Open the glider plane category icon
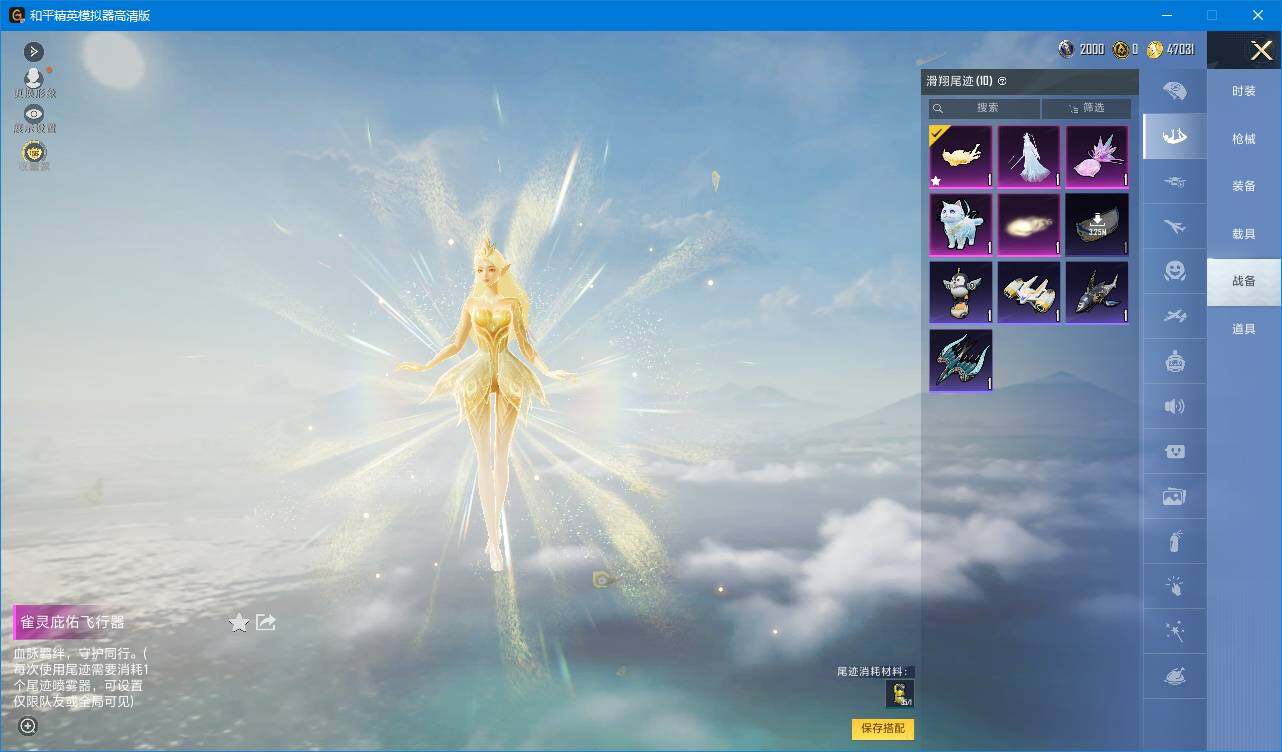Image resolution: width=1282 pixels, height=752 pixels. [x=1175, y=316]
